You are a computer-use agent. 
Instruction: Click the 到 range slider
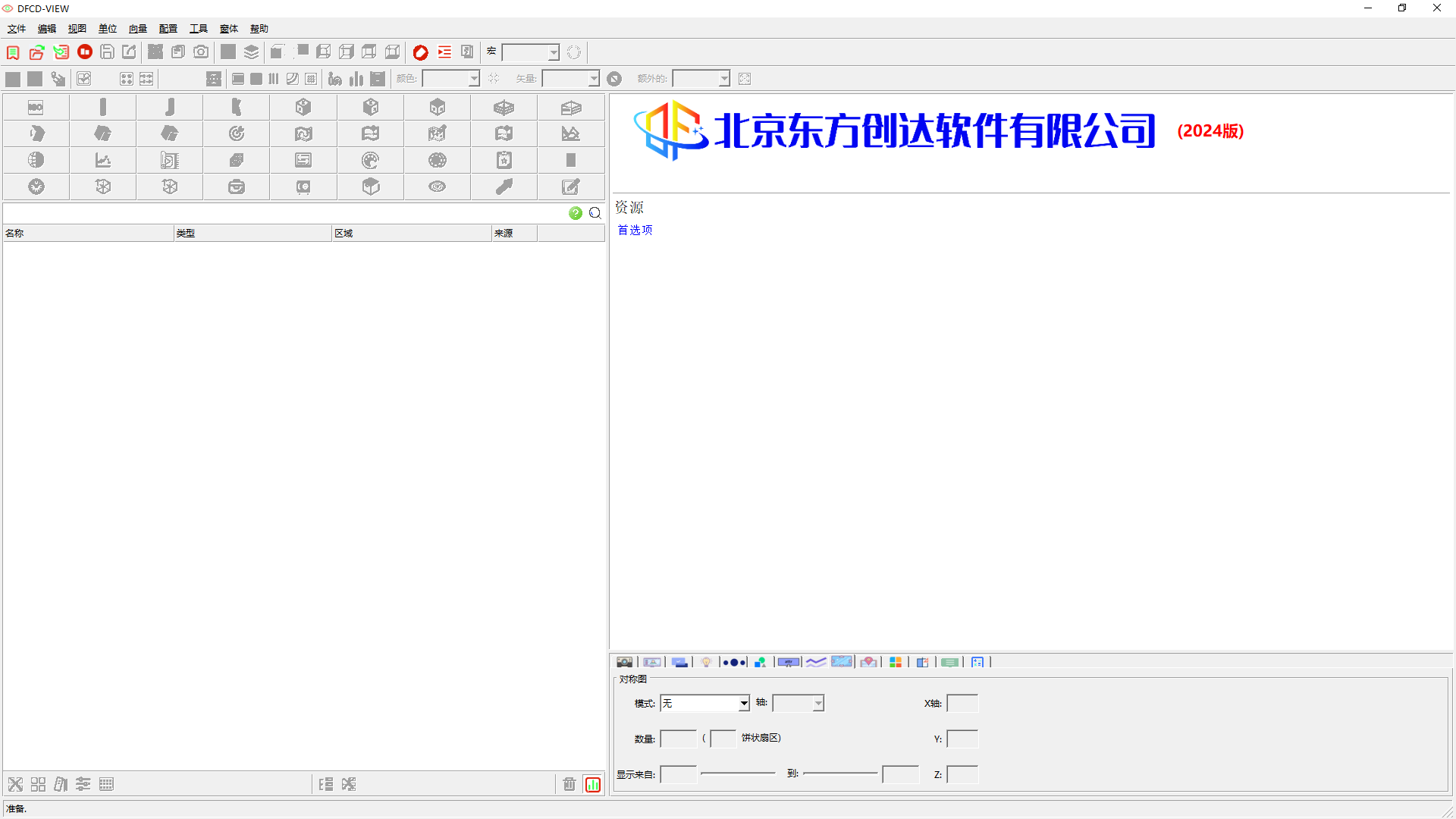coord(840,773)
